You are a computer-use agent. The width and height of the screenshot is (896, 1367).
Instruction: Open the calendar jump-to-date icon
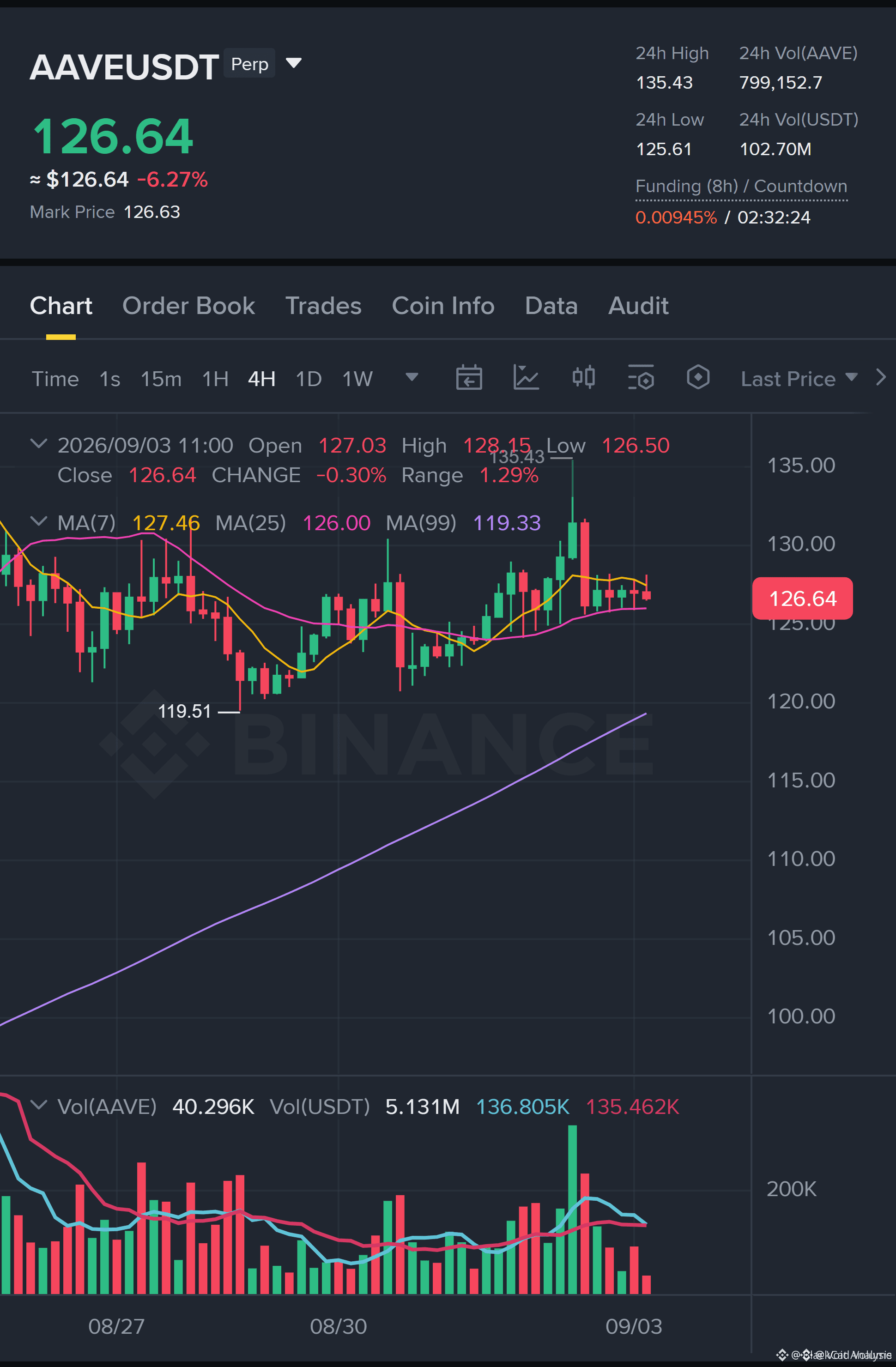coord(469,377)
